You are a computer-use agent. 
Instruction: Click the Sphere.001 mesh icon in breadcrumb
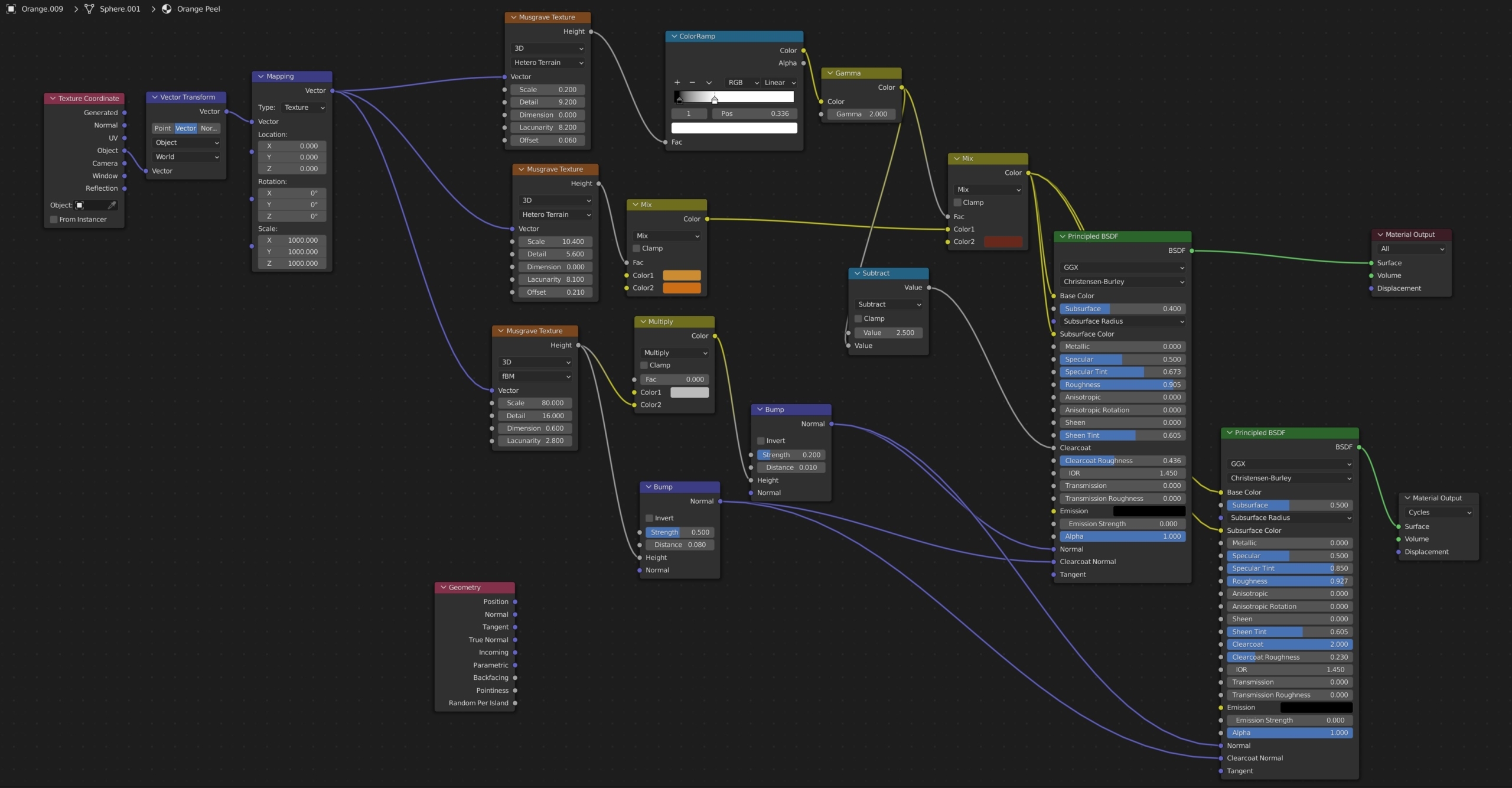[89, 9]
